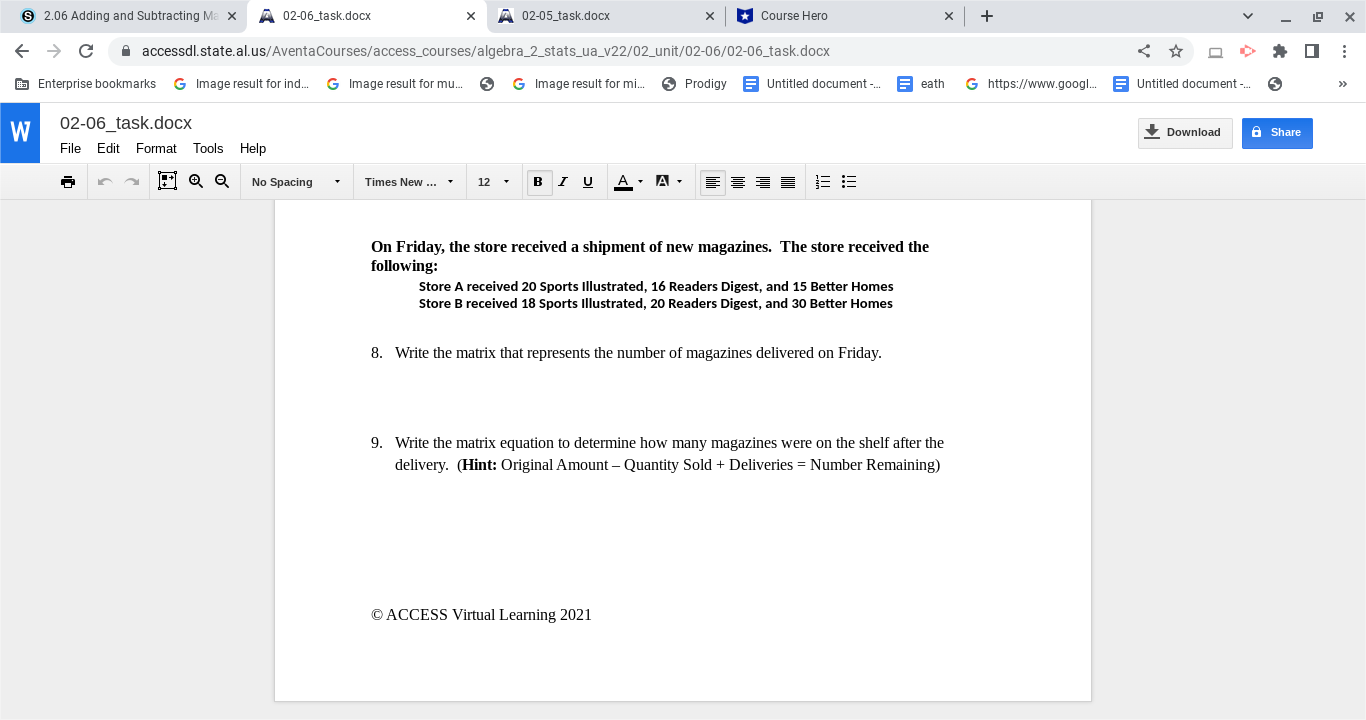1366x720 pixels.
Task: Center align the text
Action: click(738, 182)
